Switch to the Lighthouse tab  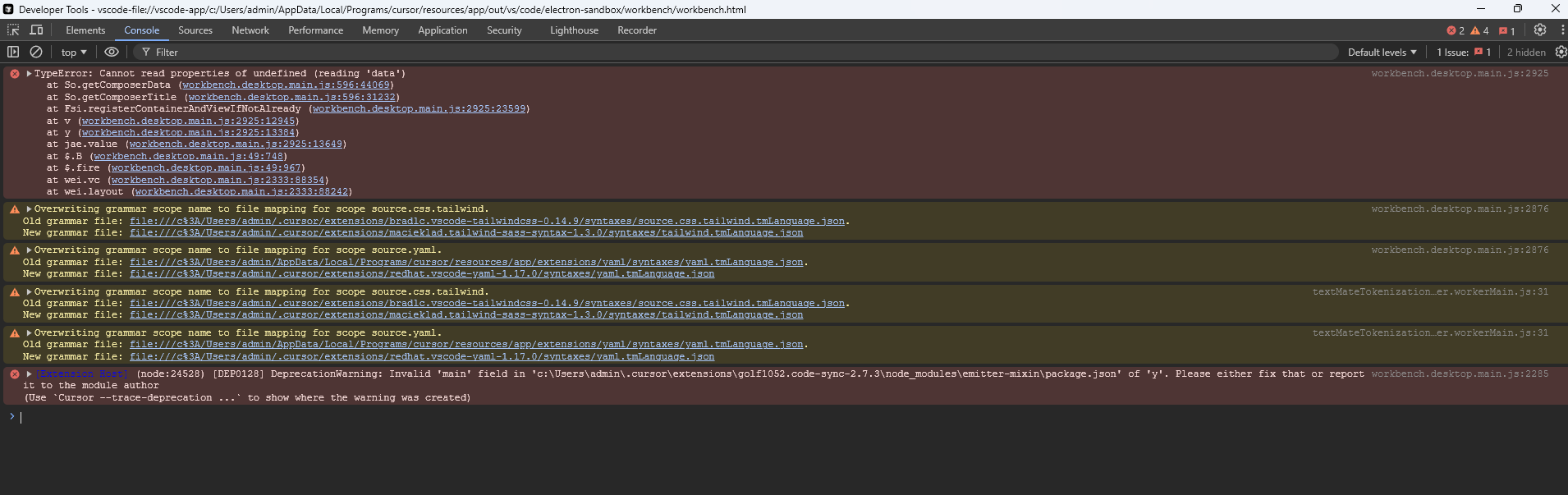[574, 30]
